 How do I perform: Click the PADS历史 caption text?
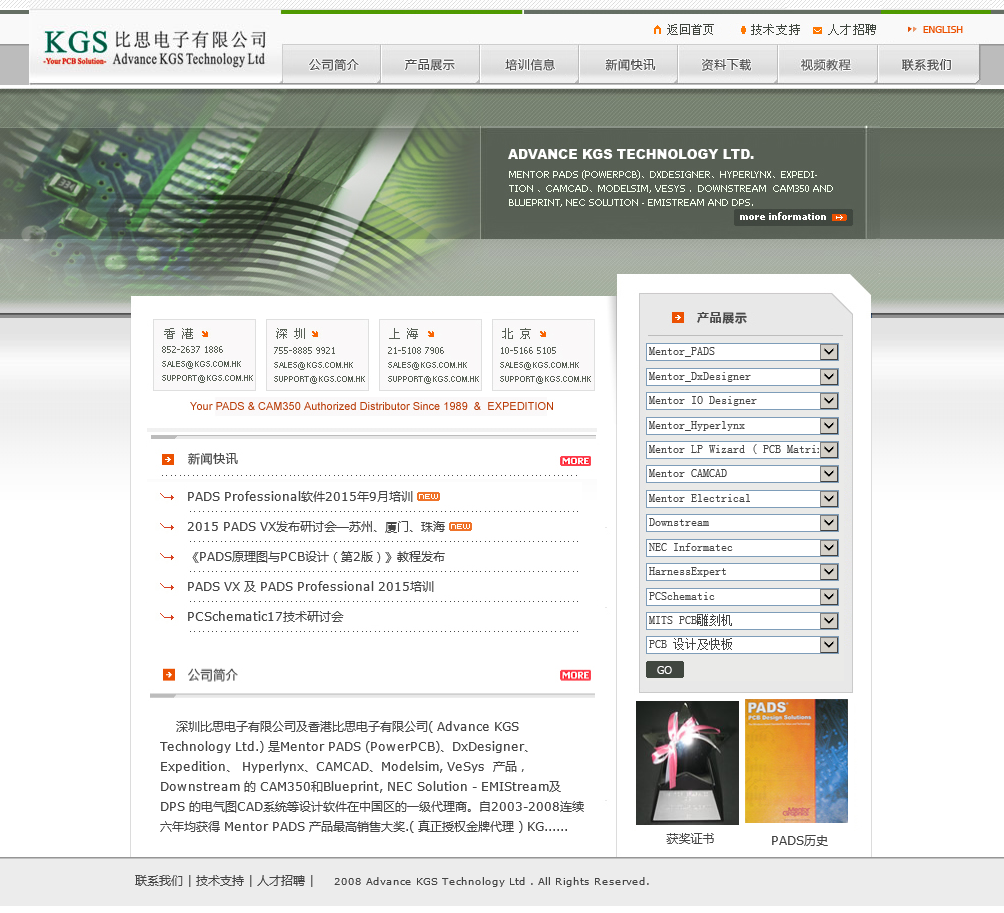point(799,841)
